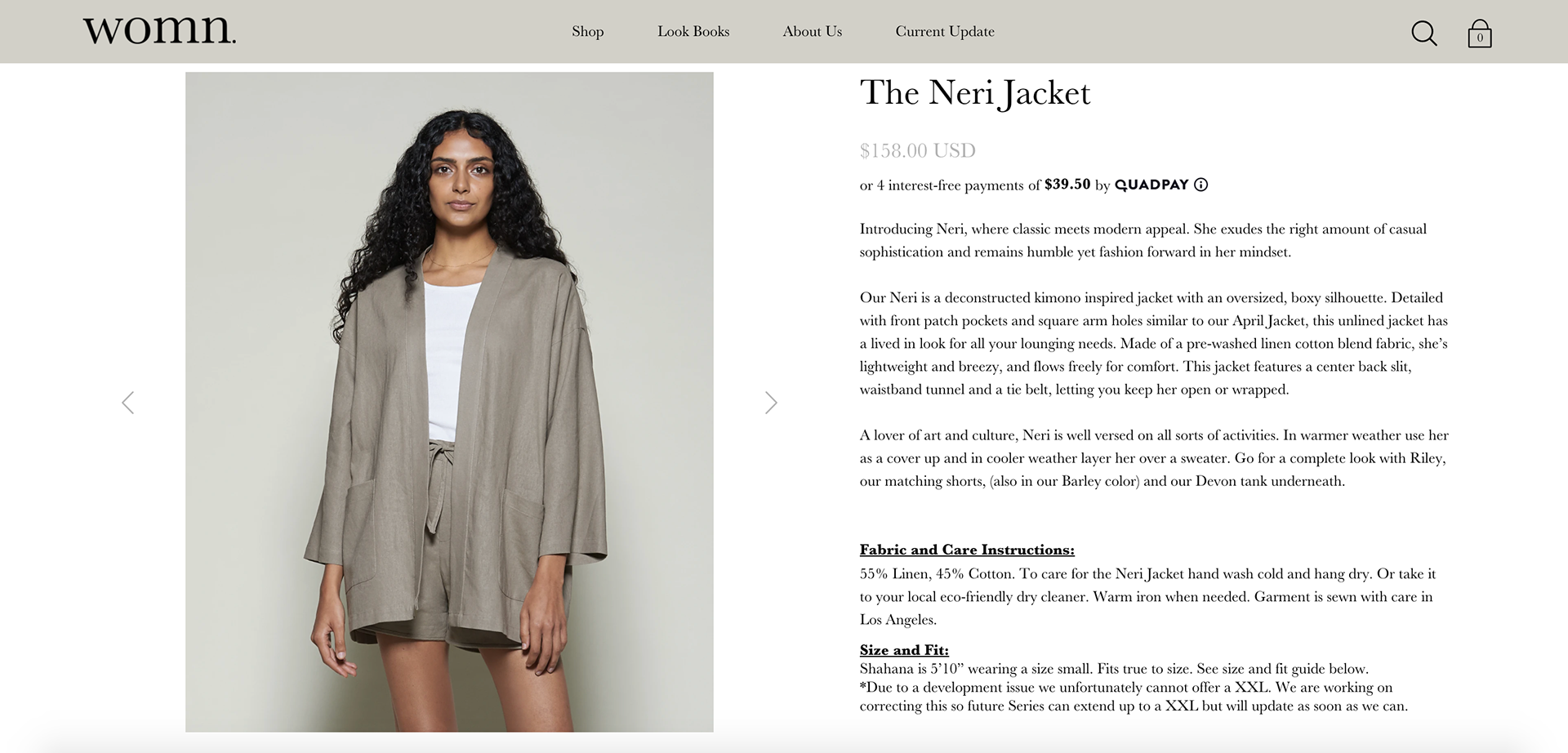Click the $158.00 USD price
This screenshot has width=1568, height=753.
(918, 150)
